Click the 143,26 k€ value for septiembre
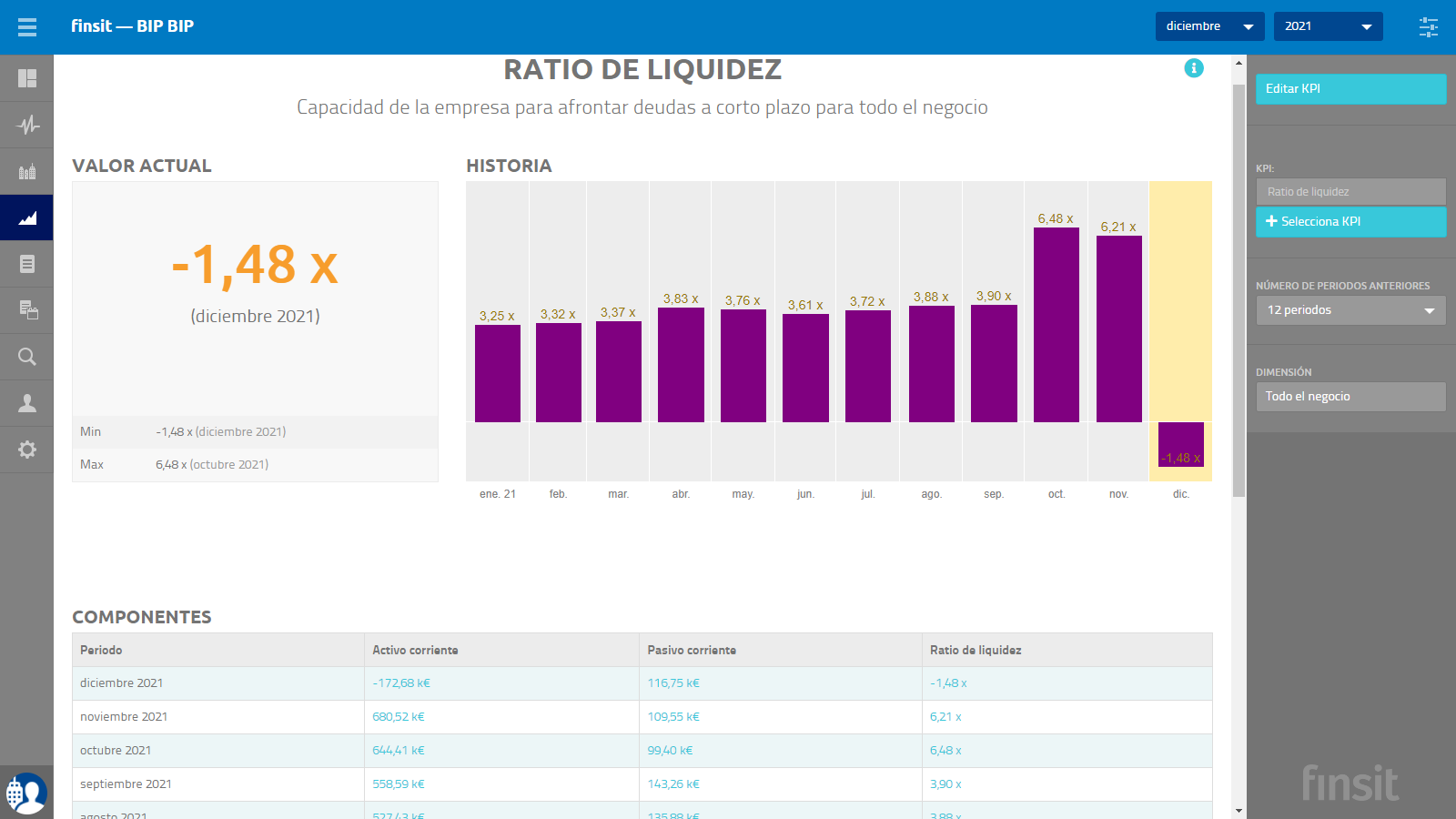The image size is (1456, 819). 673,784
